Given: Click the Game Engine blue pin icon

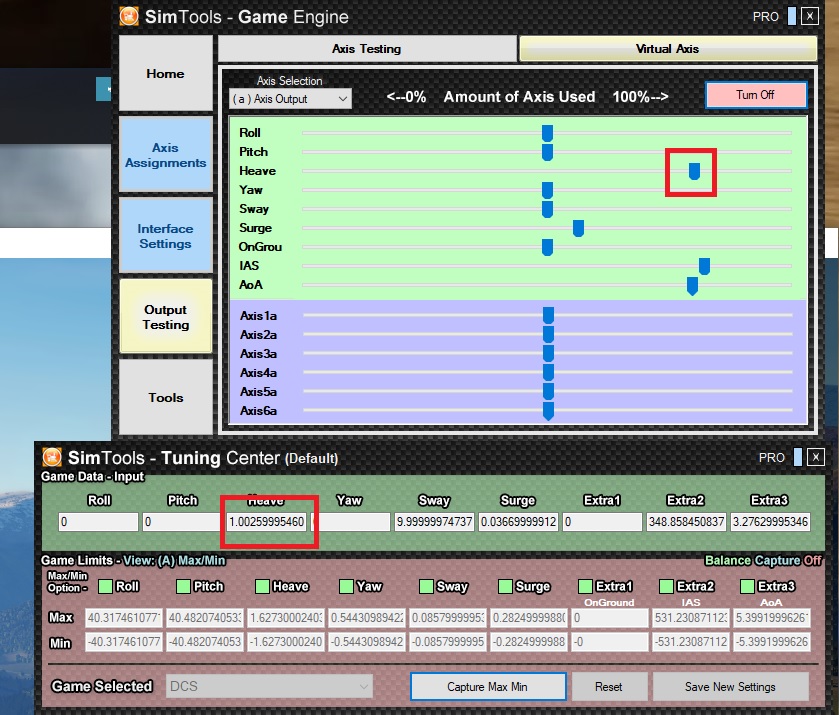Looking at the screenshot, I should (x=792, y=16).
